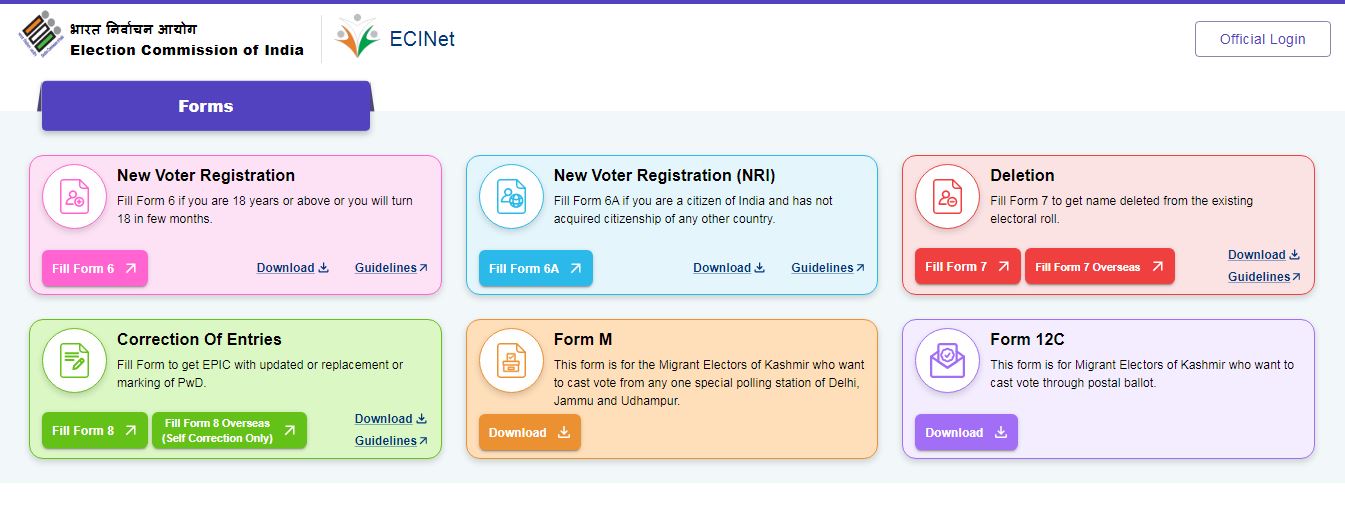Open Fill Form 8 Overseas self correction
This screenshot has width=1345, height=525.
[x=229, y=430]
